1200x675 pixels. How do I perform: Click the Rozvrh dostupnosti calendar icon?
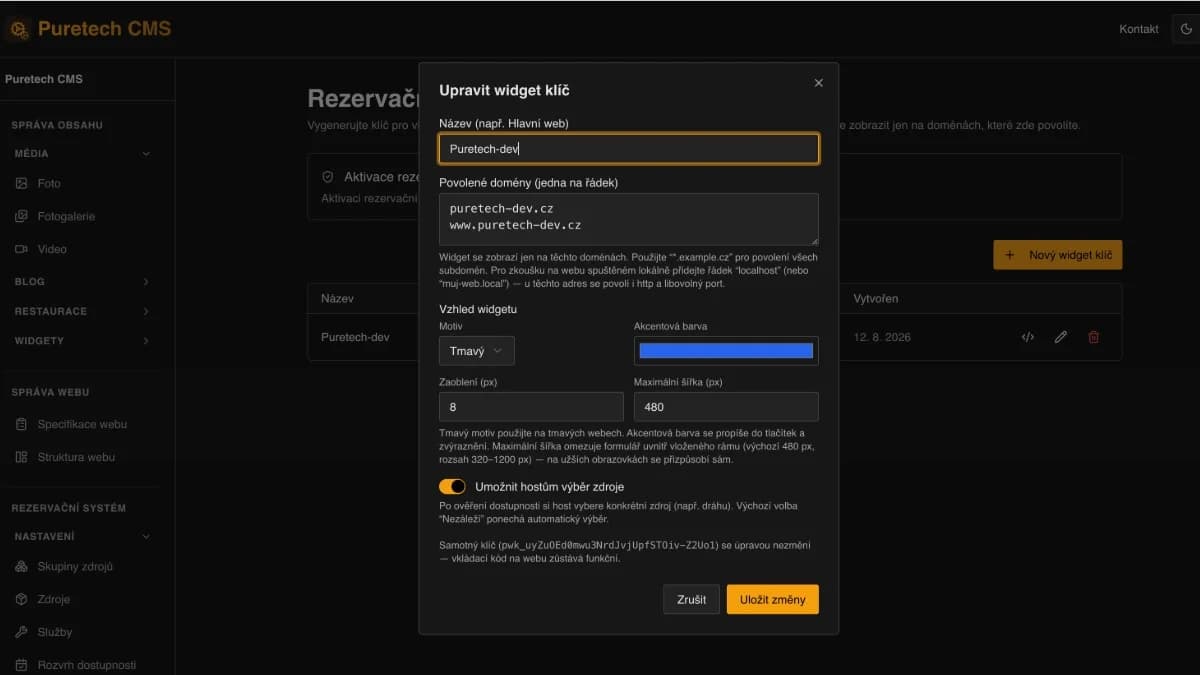tap(21, 665)
